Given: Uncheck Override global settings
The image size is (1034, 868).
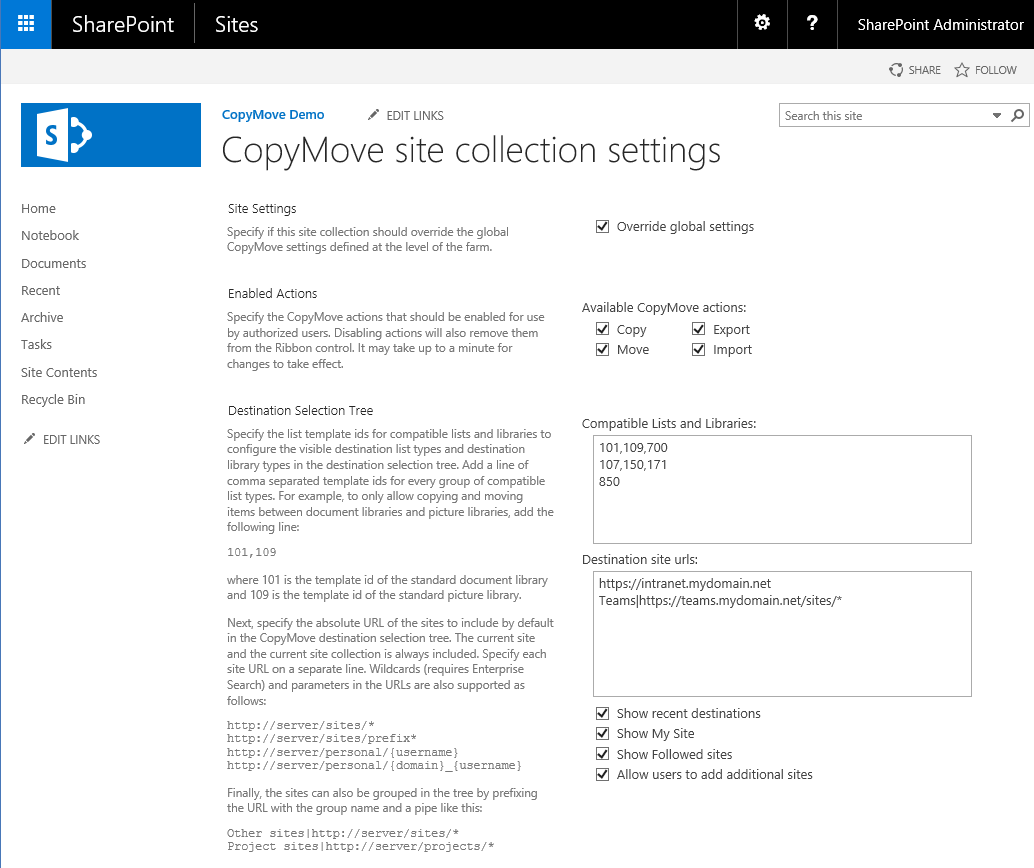Looking at the screenshot, I should pos(602,226).
